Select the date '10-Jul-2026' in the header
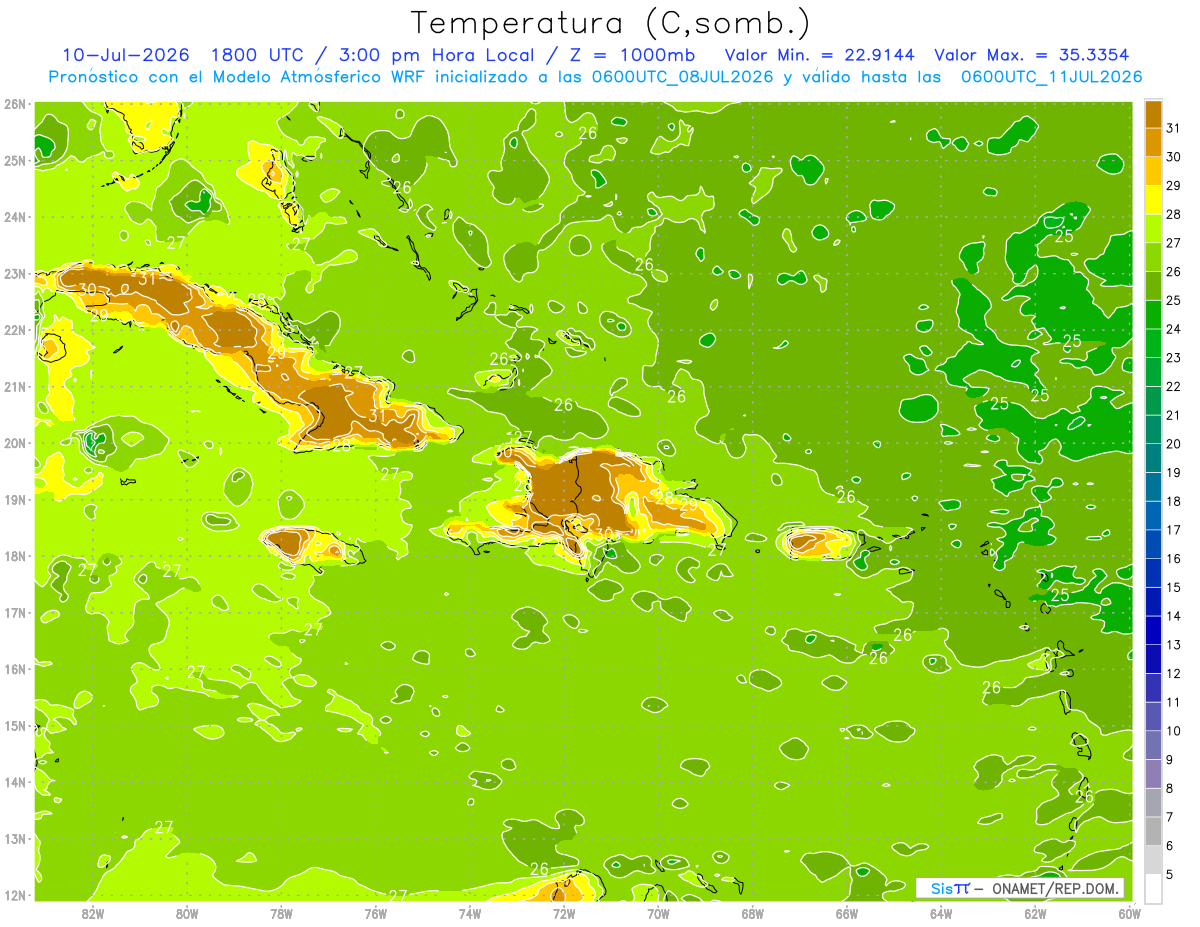The width and height of the screenshot is (1200, 927). (126, 55)
